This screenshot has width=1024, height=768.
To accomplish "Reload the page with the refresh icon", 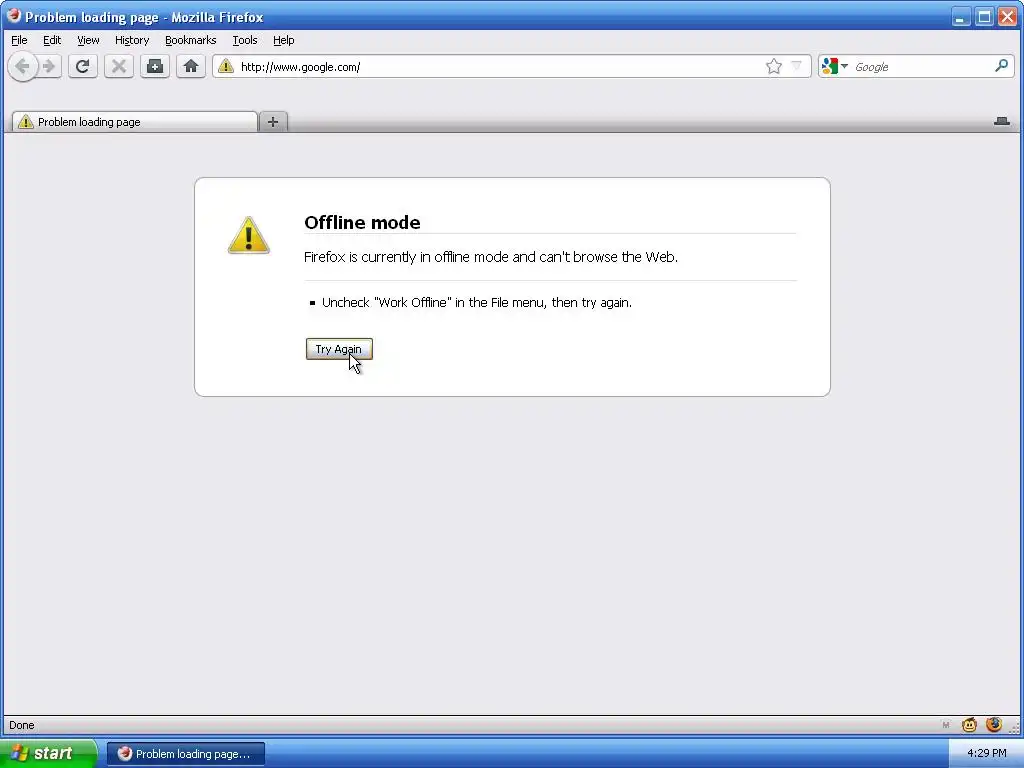I will pyautogui.click(x=82, y=67).
